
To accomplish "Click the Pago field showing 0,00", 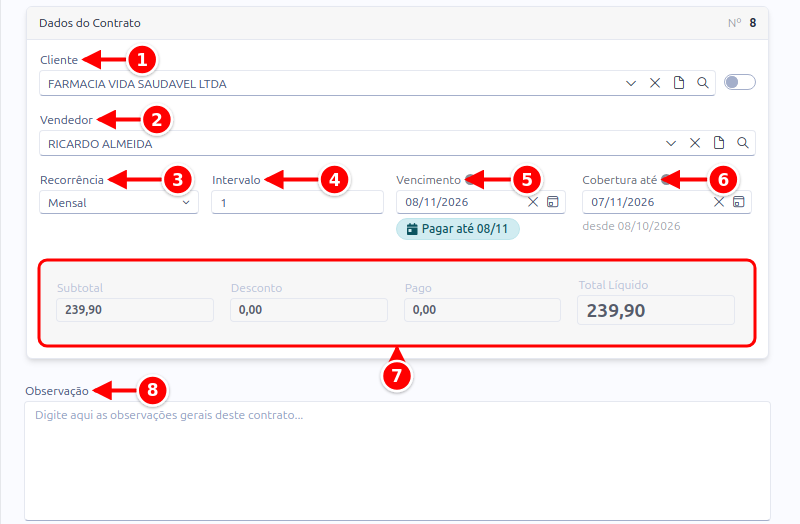I will pos(482,310).
